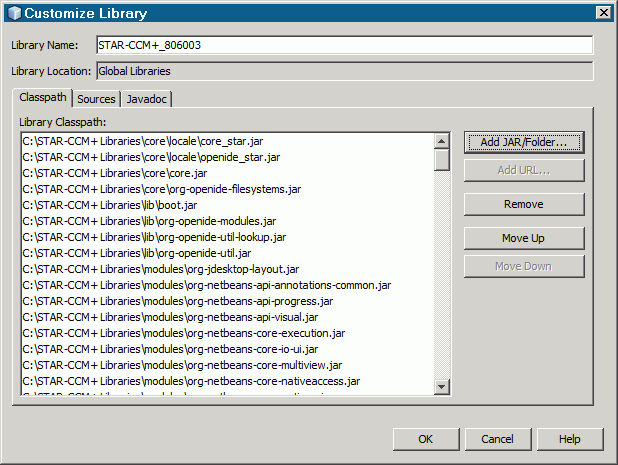Select the org-netbeans-api-annotations-common.jar entry
This screenshot has width=618, height=465.
point(228,285)
